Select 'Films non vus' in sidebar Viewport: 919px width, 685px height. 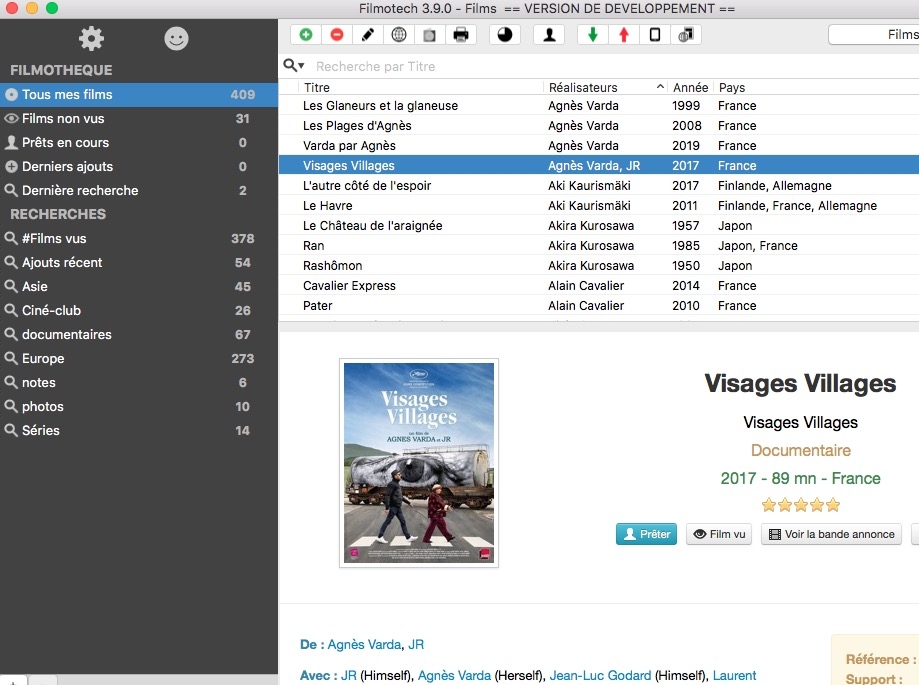63,118
